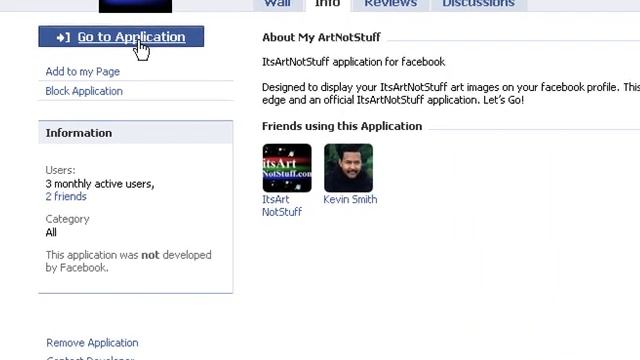
Task: Click Kevin Smith's profile photo
Action: [x=349, y=168]
